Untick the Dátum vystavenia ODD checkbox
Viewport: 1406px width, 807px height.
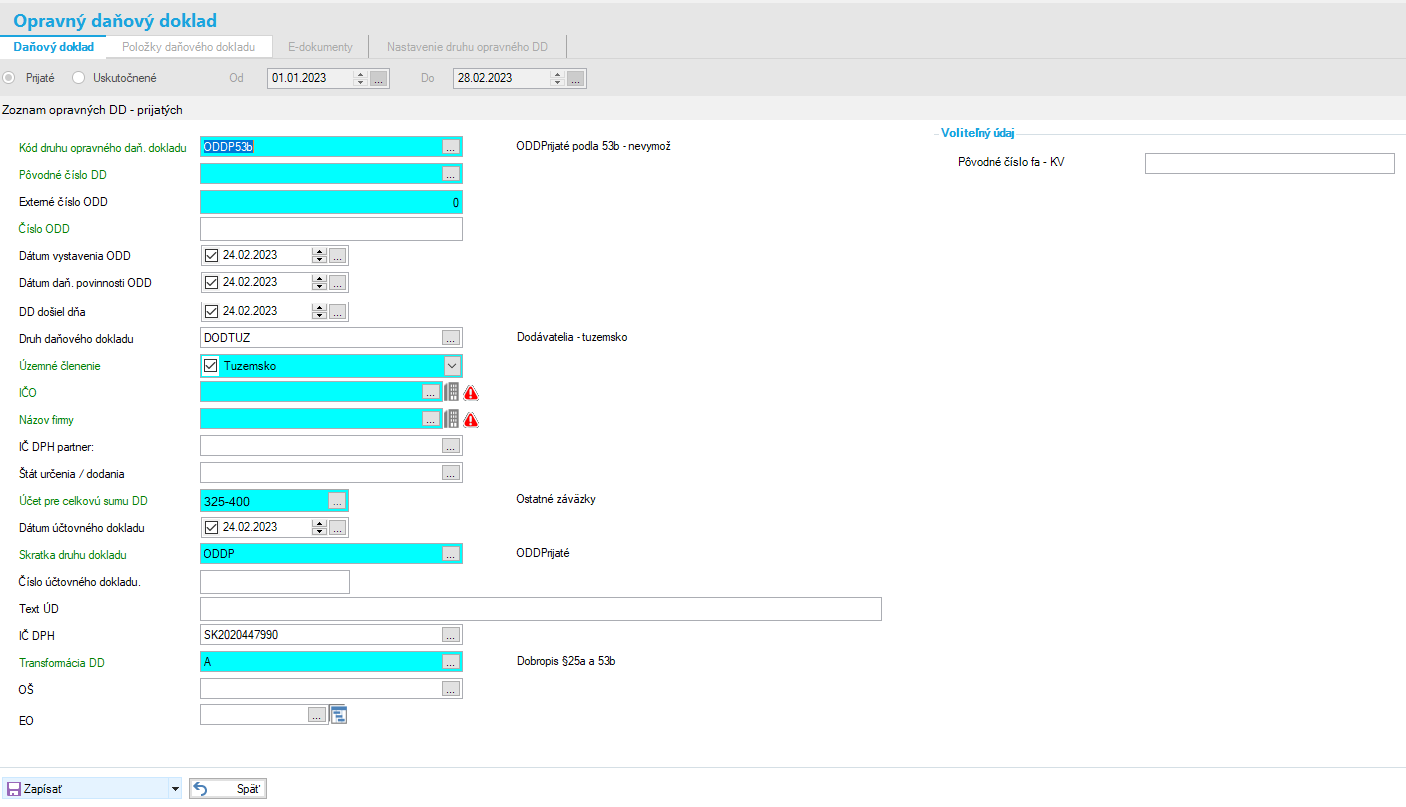point(211,256)
